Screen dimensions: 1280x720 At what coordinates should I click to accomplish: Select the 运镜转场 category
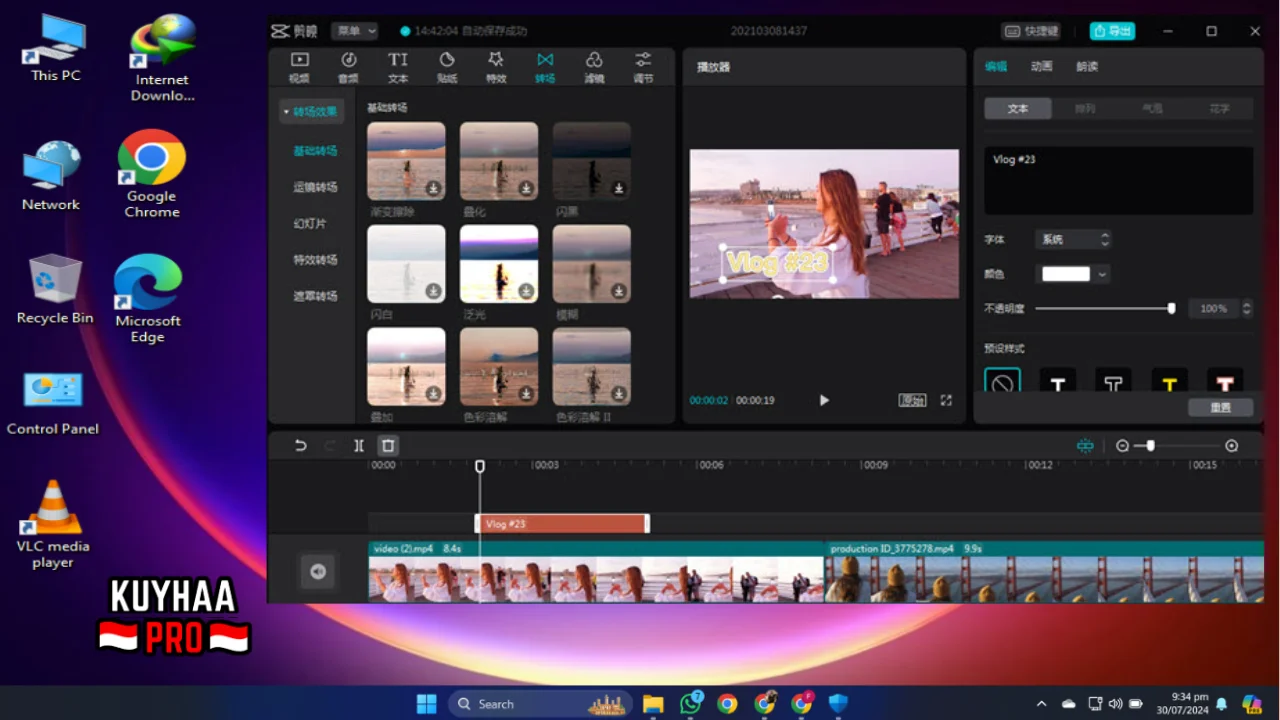(315, 187)
